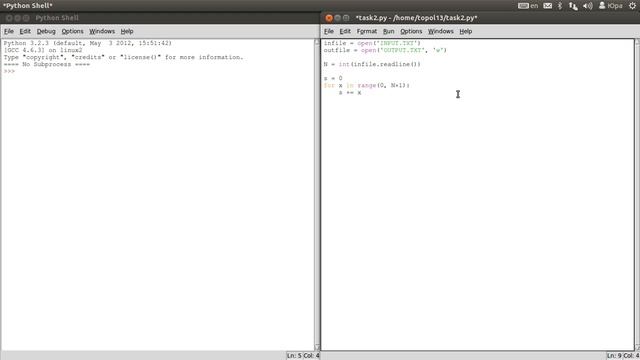This screenshot has height=360, width=640.
Task: Open the network connection indicator
Action: tap(573, 6)
